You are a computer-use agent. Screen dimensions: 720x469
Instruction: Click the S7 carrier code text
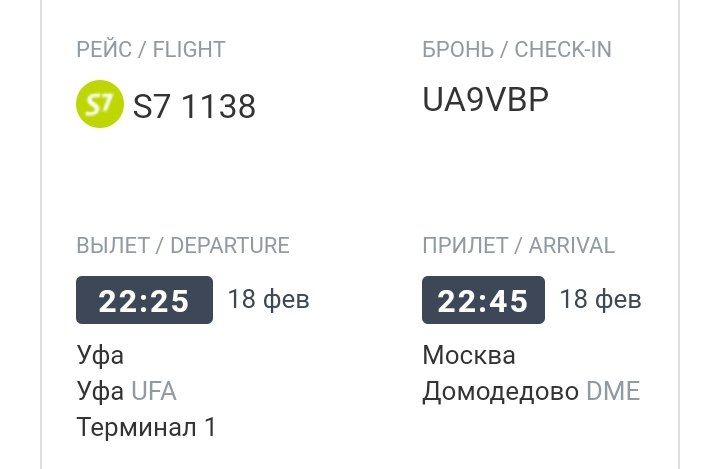tap(152, 106)
